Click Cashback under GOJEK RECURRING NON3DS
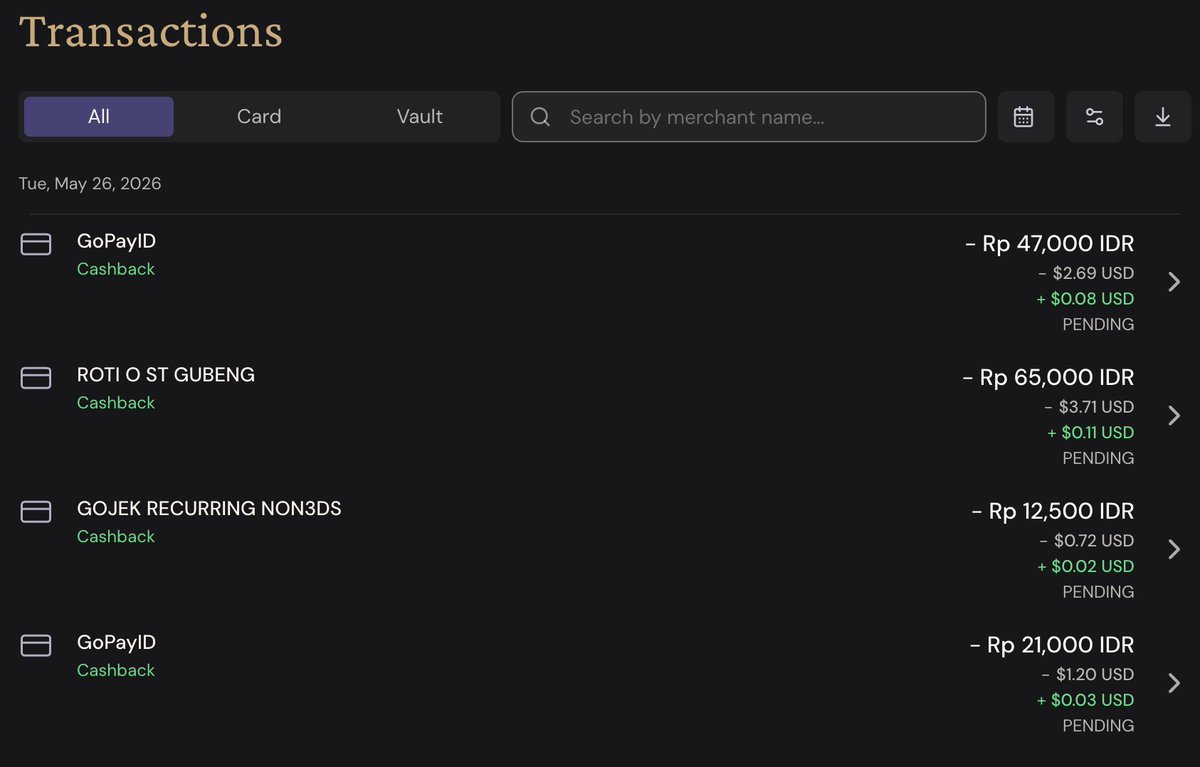This screenshot has width=1200, height=767. 116,537
